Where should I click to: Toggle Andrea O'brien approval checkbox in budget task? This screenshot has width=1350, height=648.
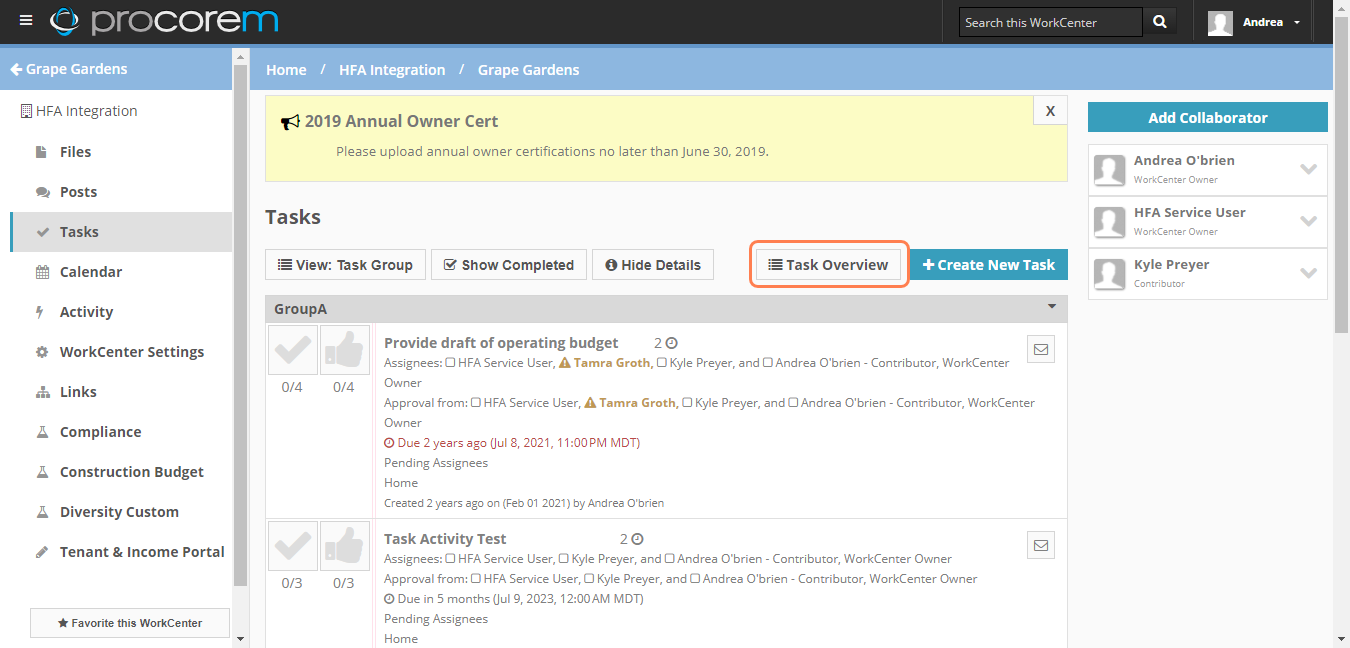point(793,403)
